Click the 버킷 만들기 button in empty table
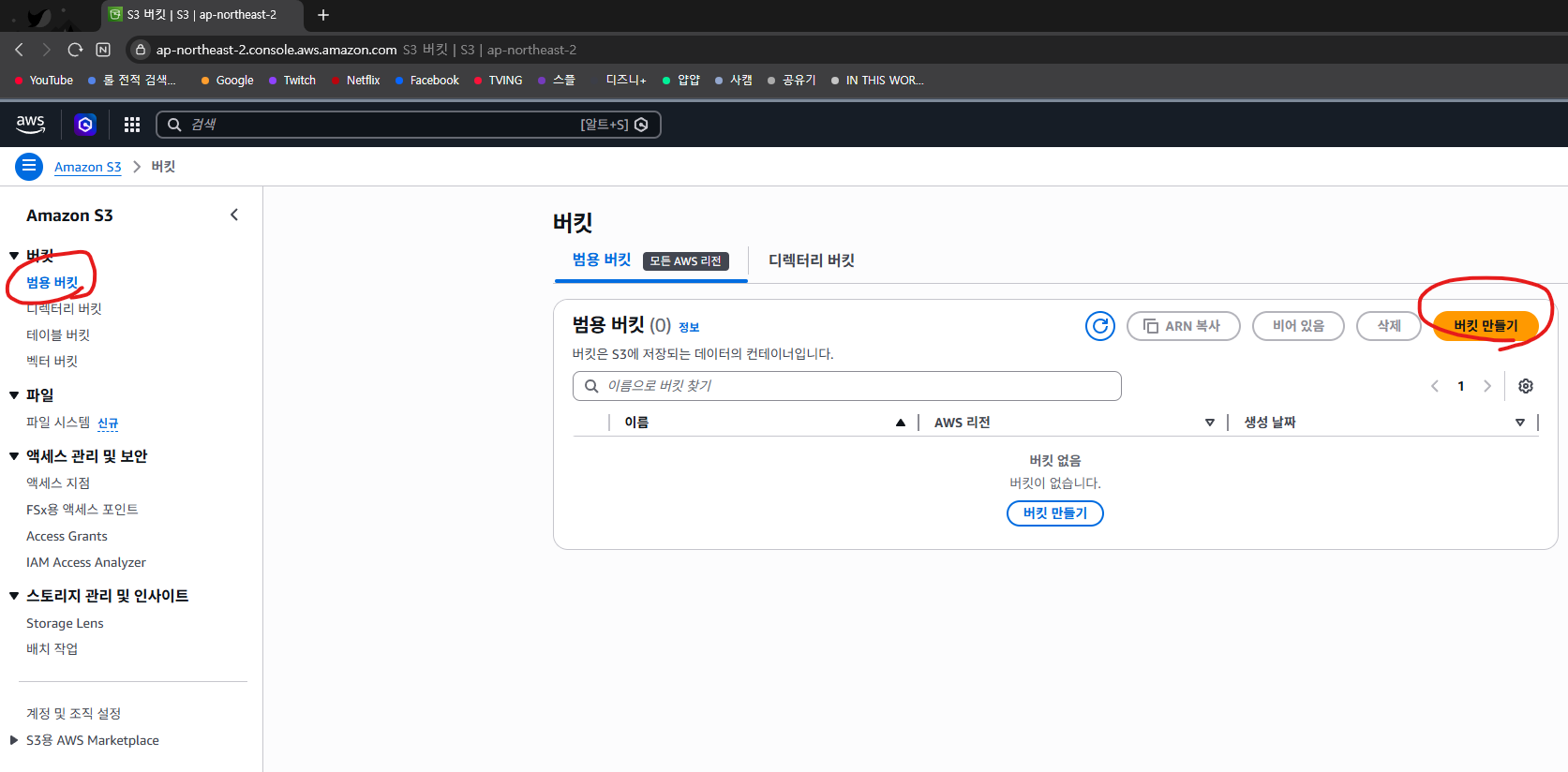This screenshot has height=772, width=1568. pos(1055,513)
